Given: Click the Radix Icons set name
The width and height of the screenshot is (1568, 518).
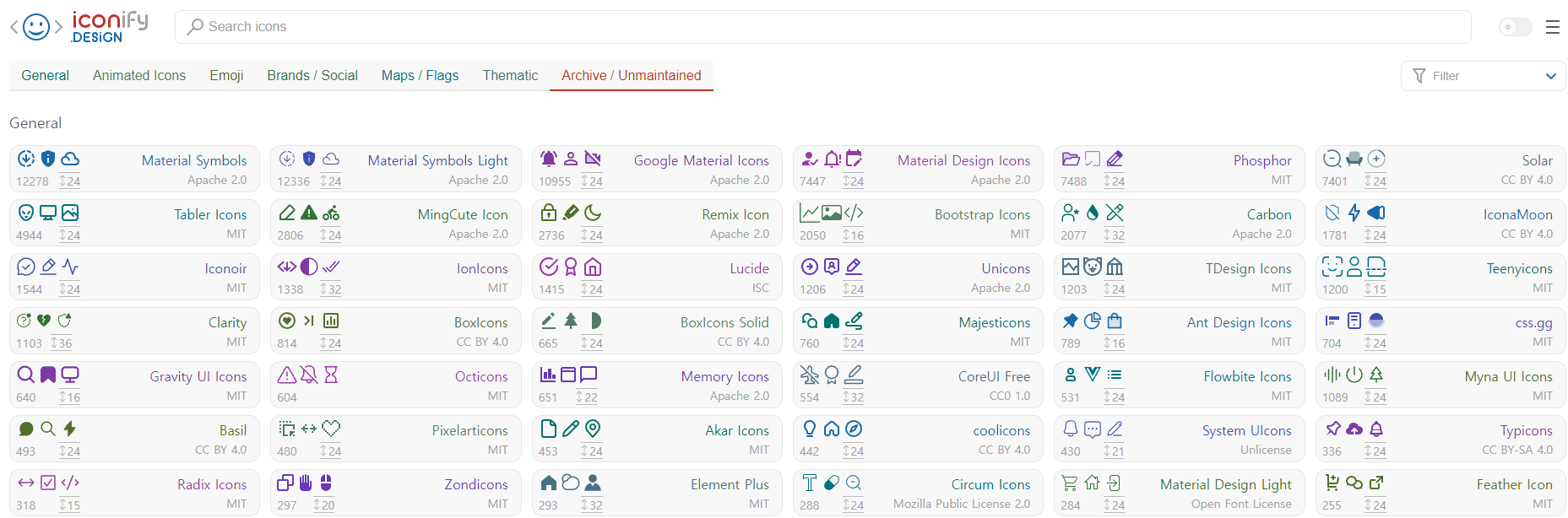Looking at the screenshot, I should [212, 484].
